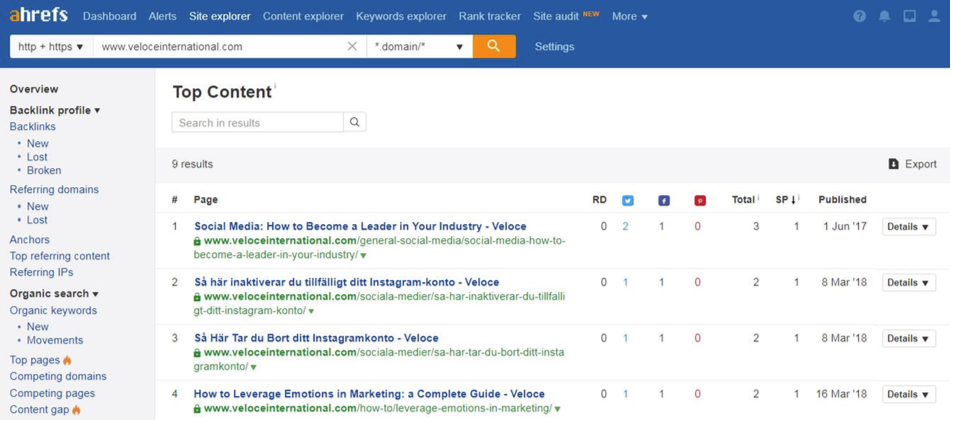Sort by Twitter shares column icon
Image resolution: width=953 pixels, height=422 pixels.
[627, 200]
